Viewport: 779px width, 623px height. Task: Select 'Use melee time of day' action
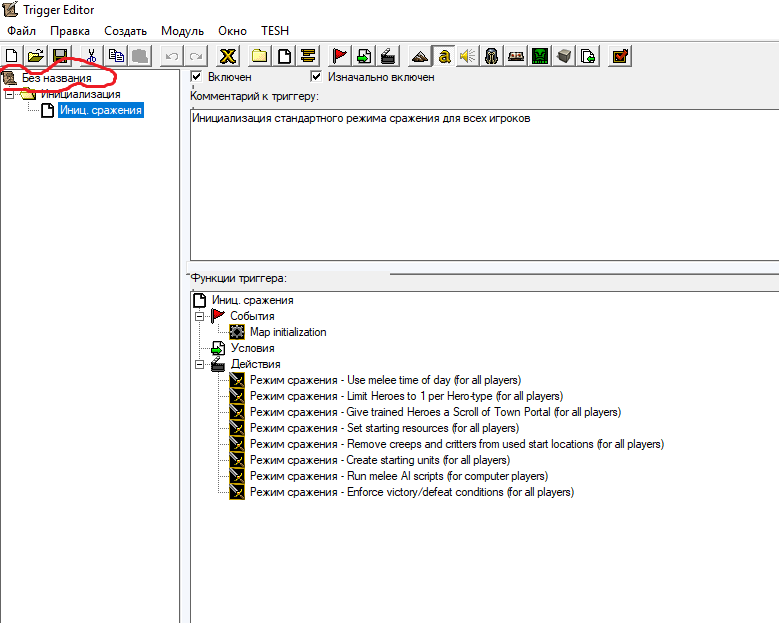click(x=386, y=380)
